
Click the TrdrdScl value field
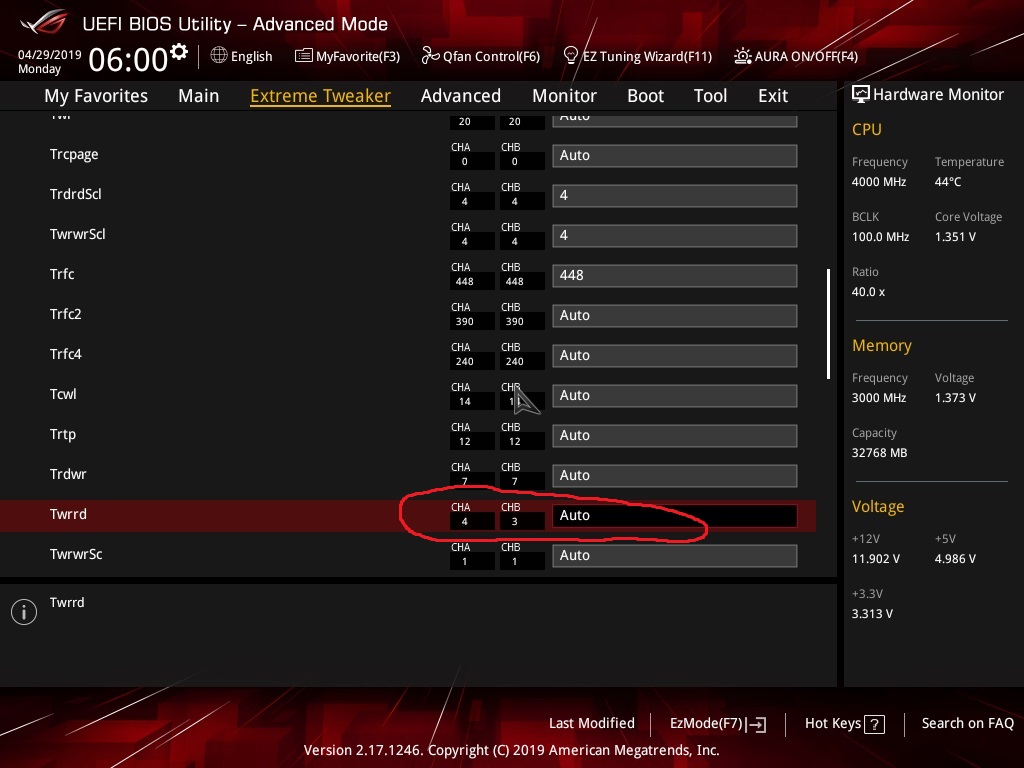pos(675,195)
